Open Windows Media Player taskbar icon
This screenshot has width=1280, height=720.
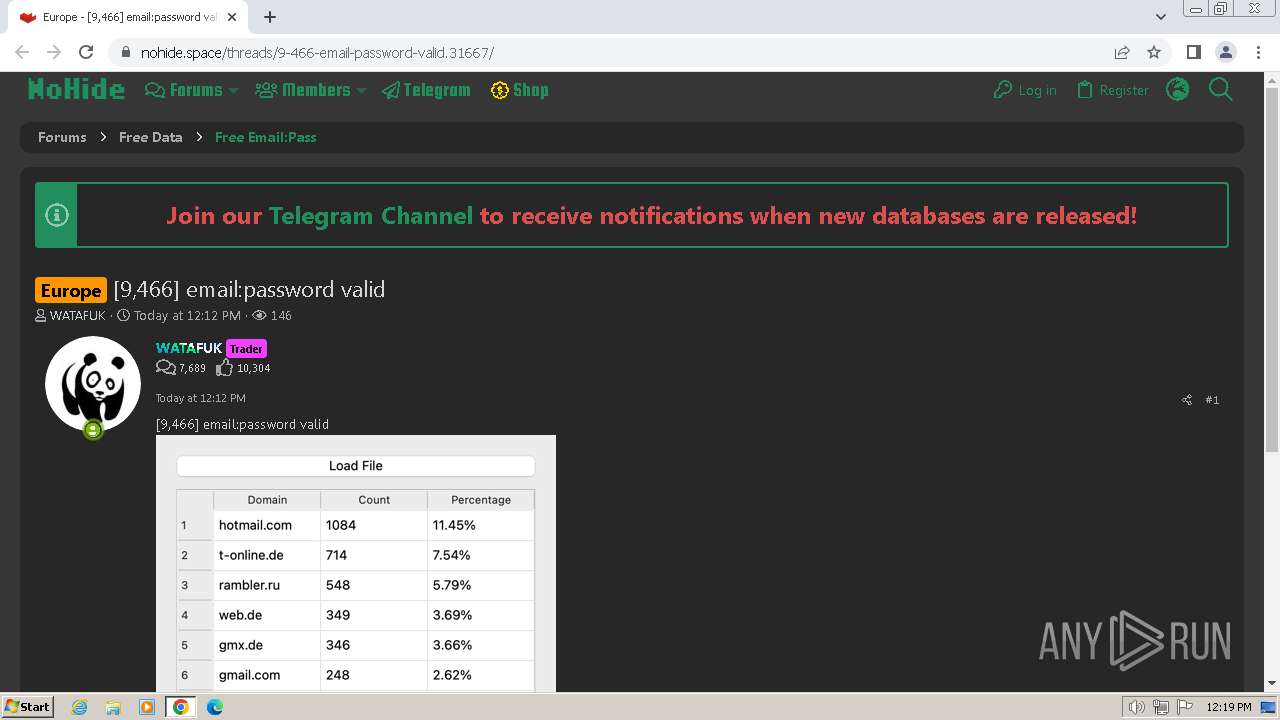tap(147, 707)
